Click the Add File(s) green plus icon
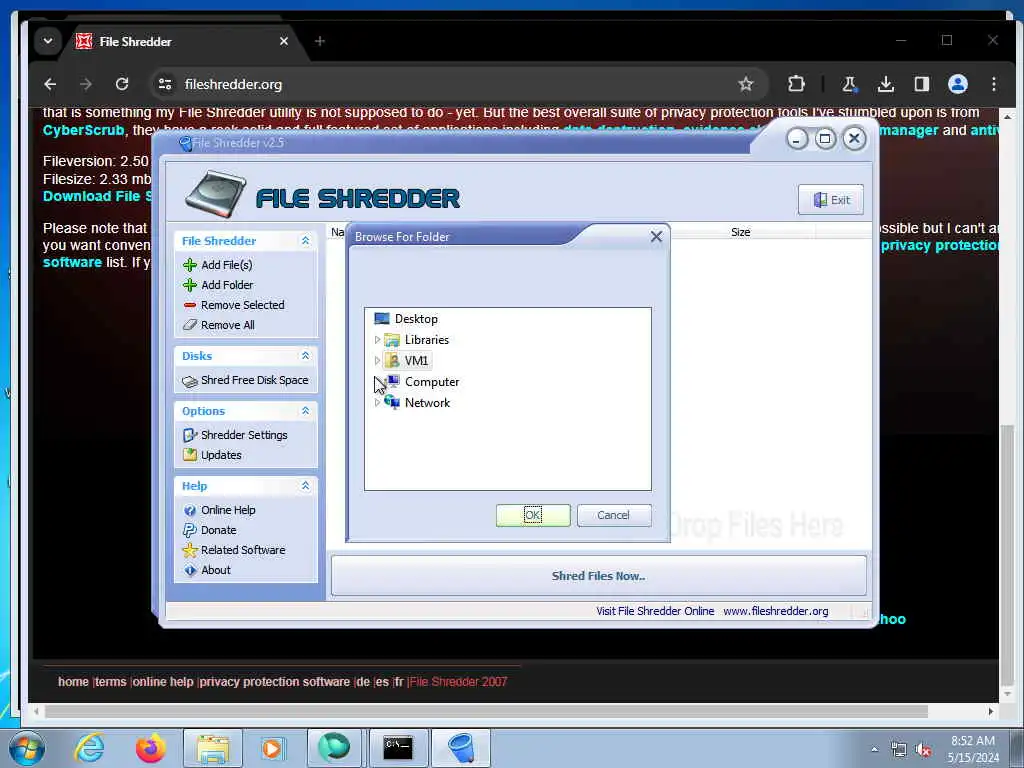Screen dimensions: 1024x768 click(190, 264)
